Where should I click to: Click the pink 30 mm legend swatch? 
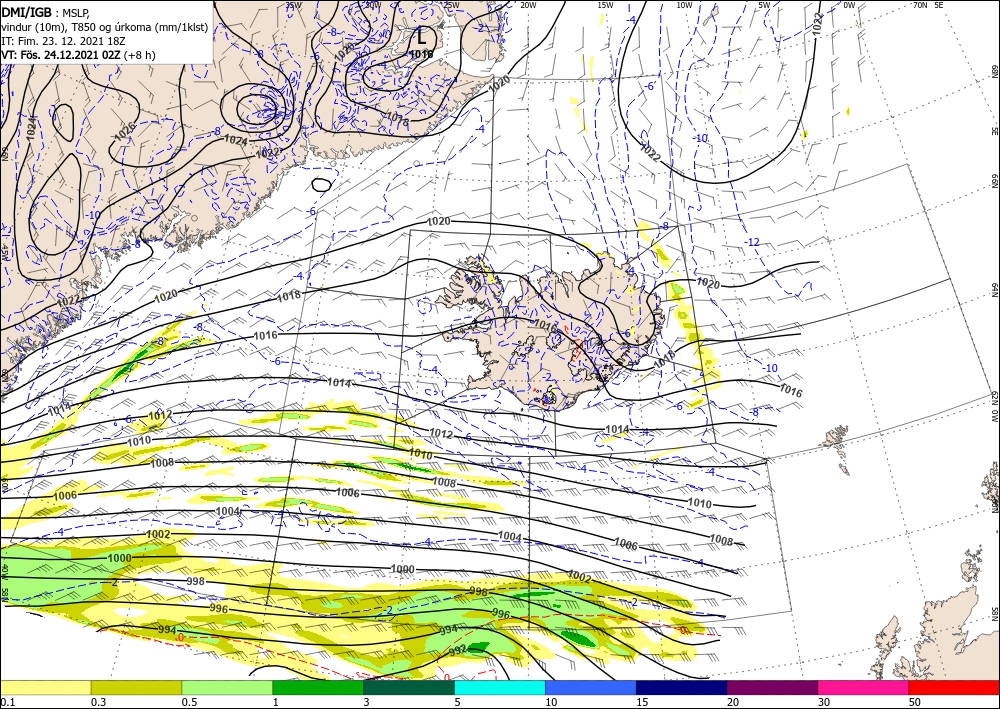[x=864, y=687]
